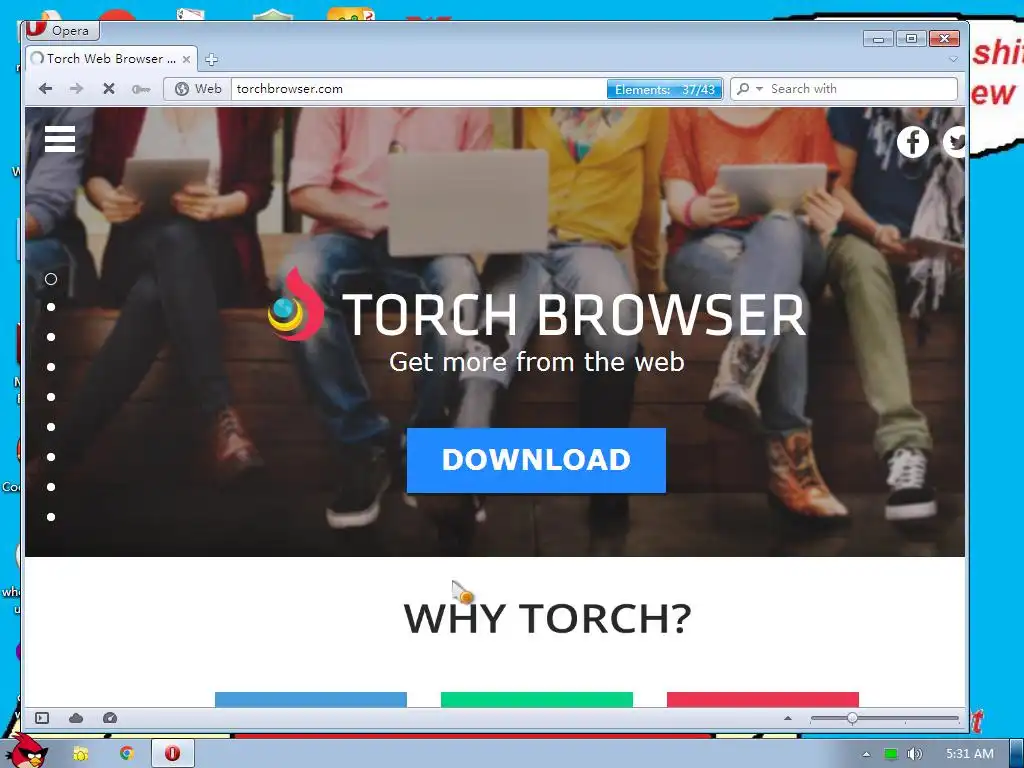Click the WHY TORCH? heading
1024x768 pixels.
[547, 618]
